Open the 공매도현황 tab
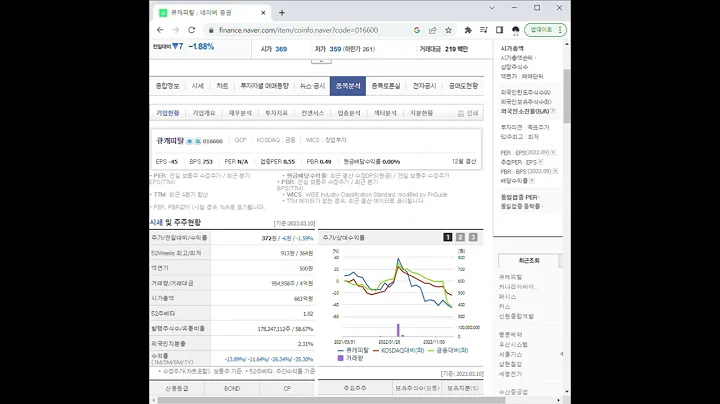Screen dimensions: 720x404 click(463, 86)
